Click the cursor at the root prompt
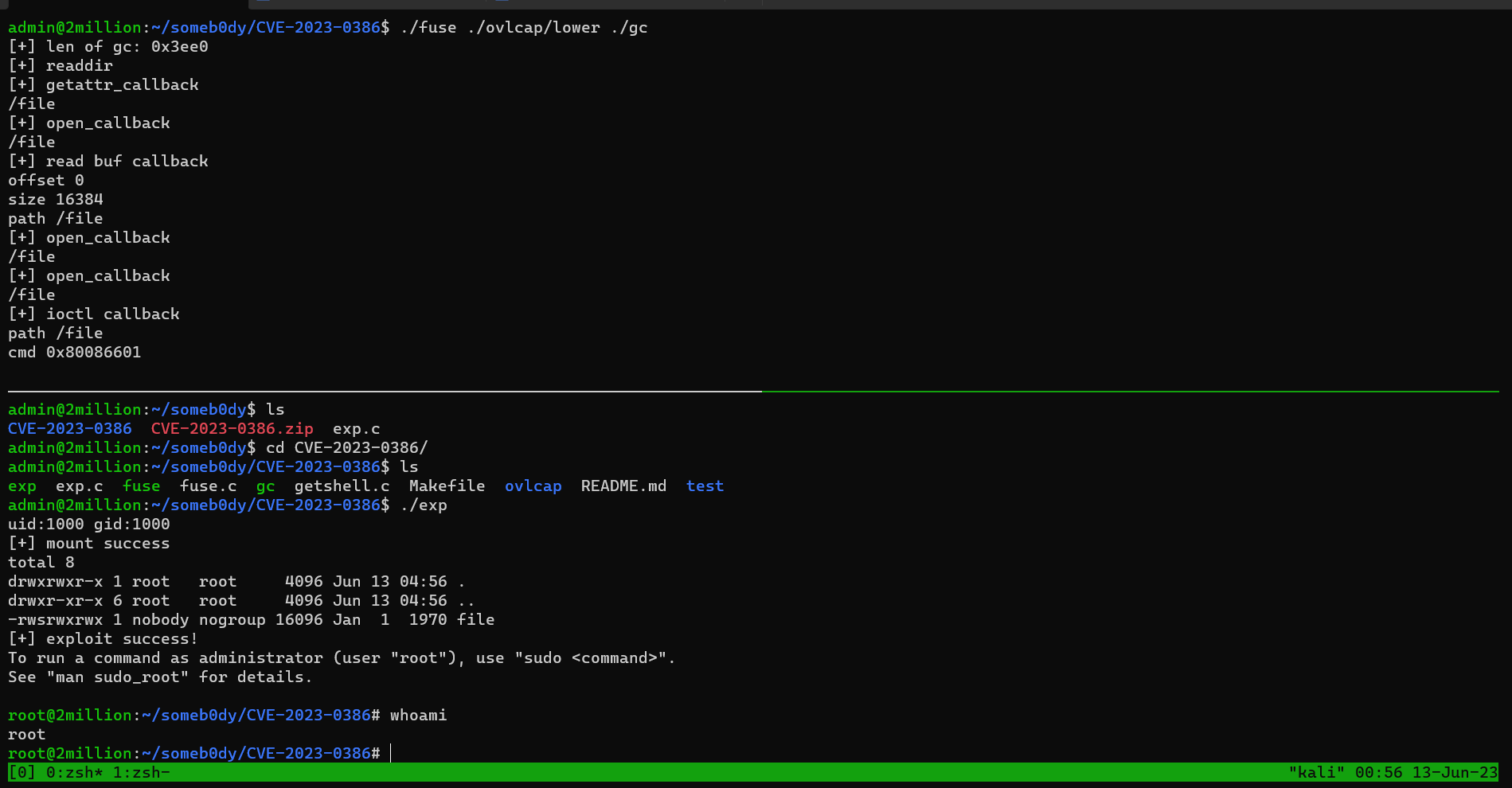 click(x=389, y=753)
